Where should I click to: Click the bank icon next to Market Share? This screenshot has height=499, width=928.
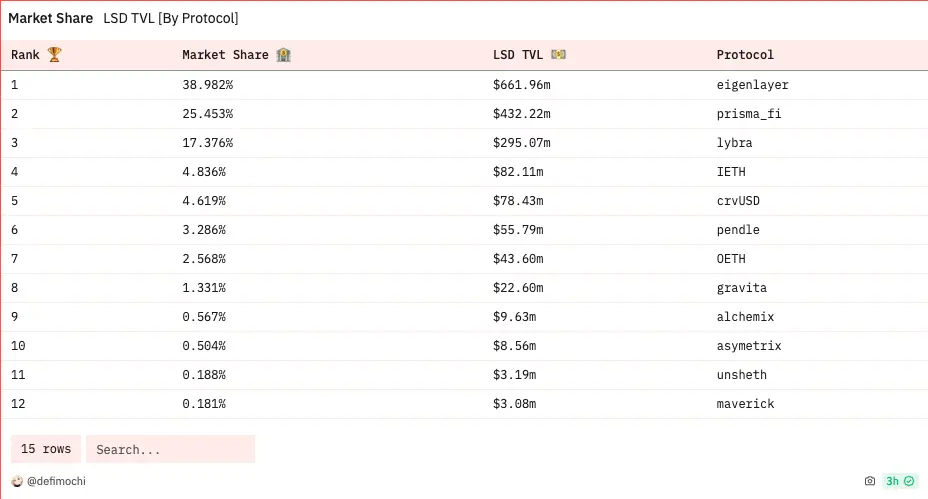point(283,54)
